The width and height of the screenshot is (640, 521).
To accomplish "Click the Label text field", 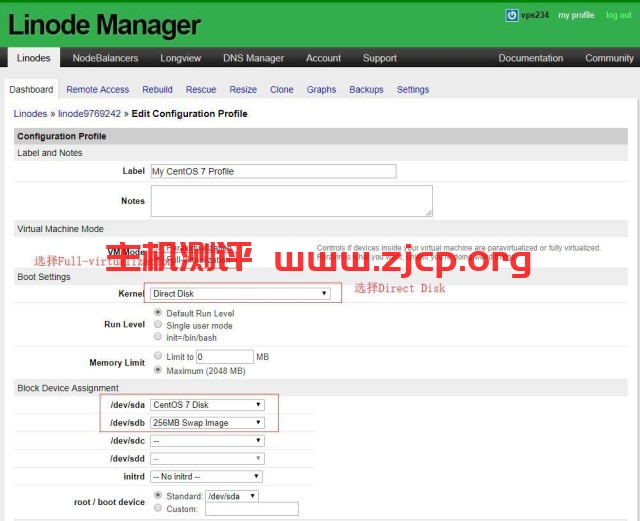I will click(x=273, y=171).
